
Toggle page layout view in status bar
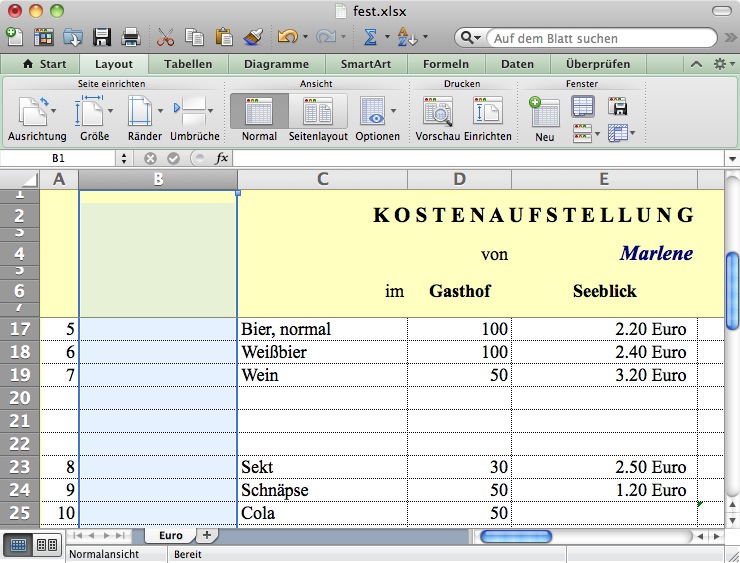click(x=46, y=545)
